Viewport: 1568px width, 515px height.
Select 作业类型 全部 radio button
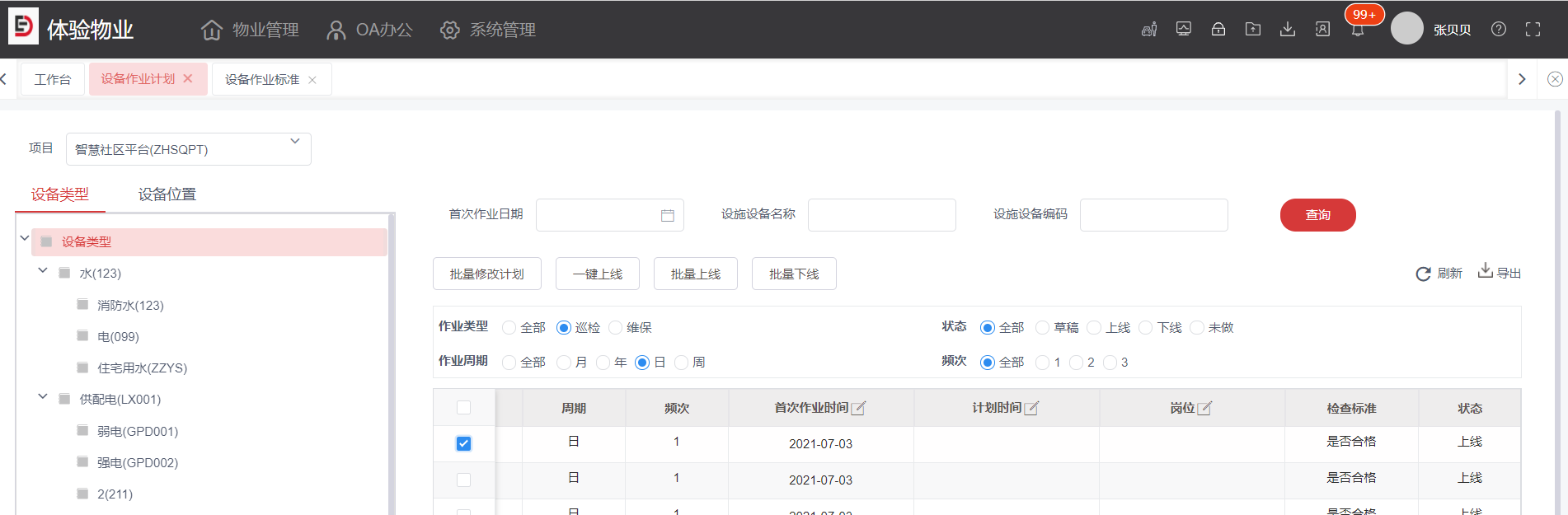pyautogui.click(x=509, y=328)
